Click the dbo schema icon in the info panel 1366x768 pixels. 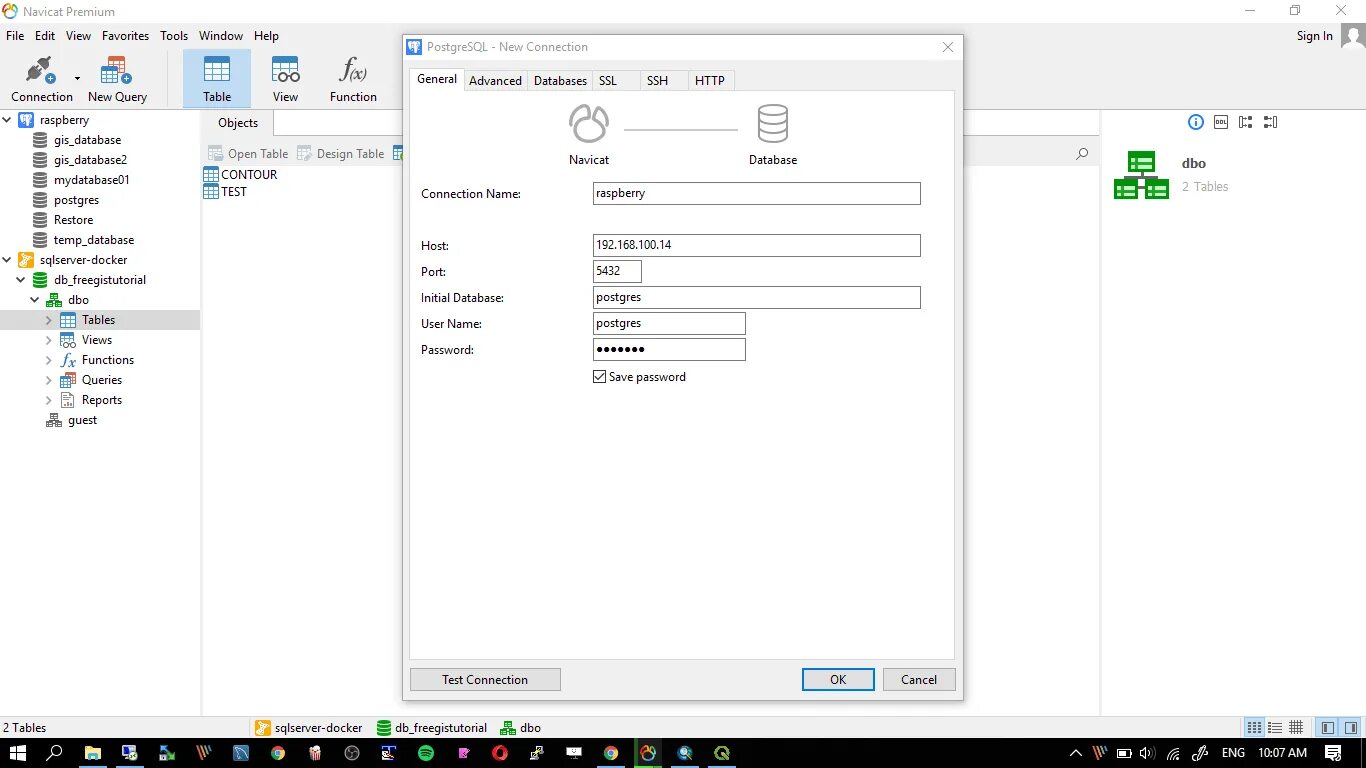coord(1141,175)
